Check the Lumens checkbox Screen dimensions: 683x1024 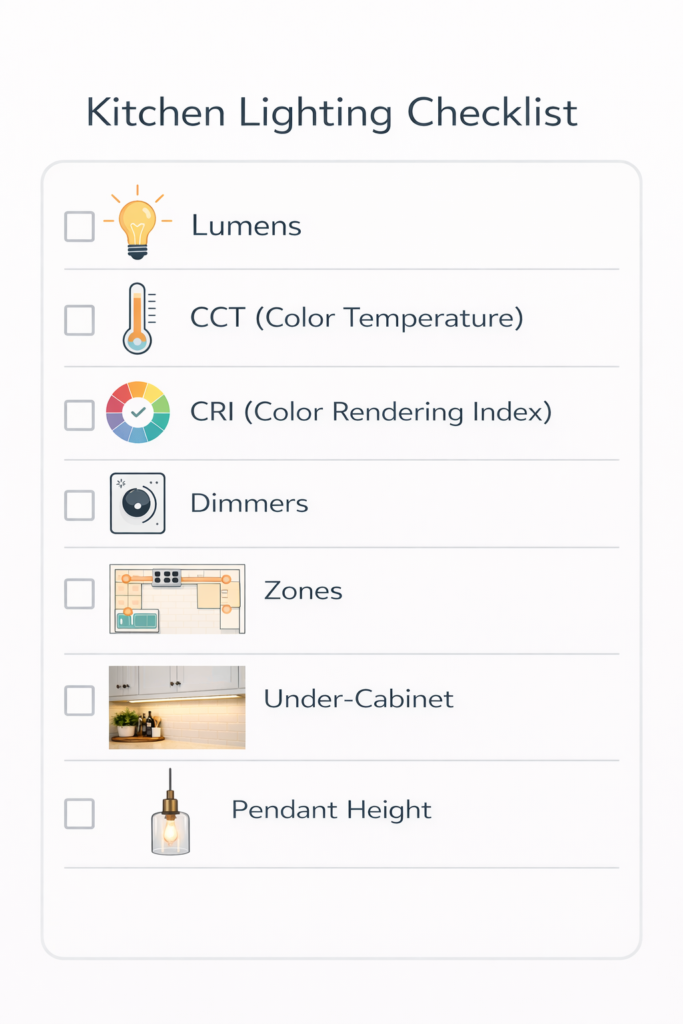pos(80,227)
